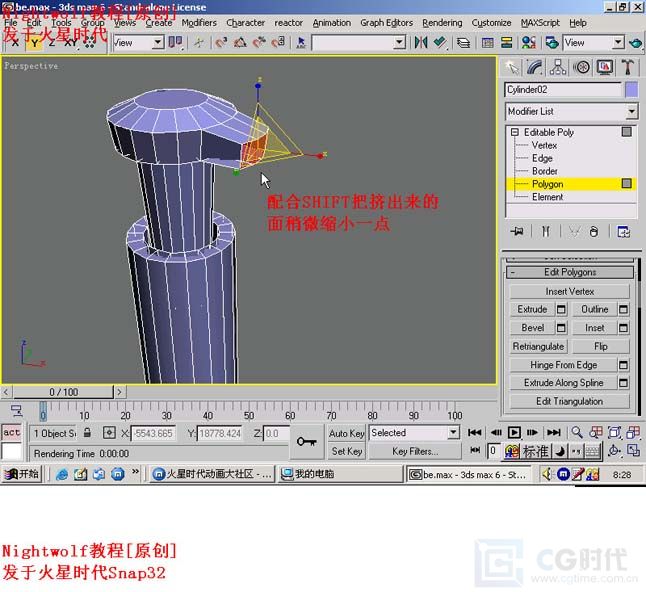Viewport: 646px width, 592px height.
Task: Click the Set Keys large key button
Action: click(307, 442)
